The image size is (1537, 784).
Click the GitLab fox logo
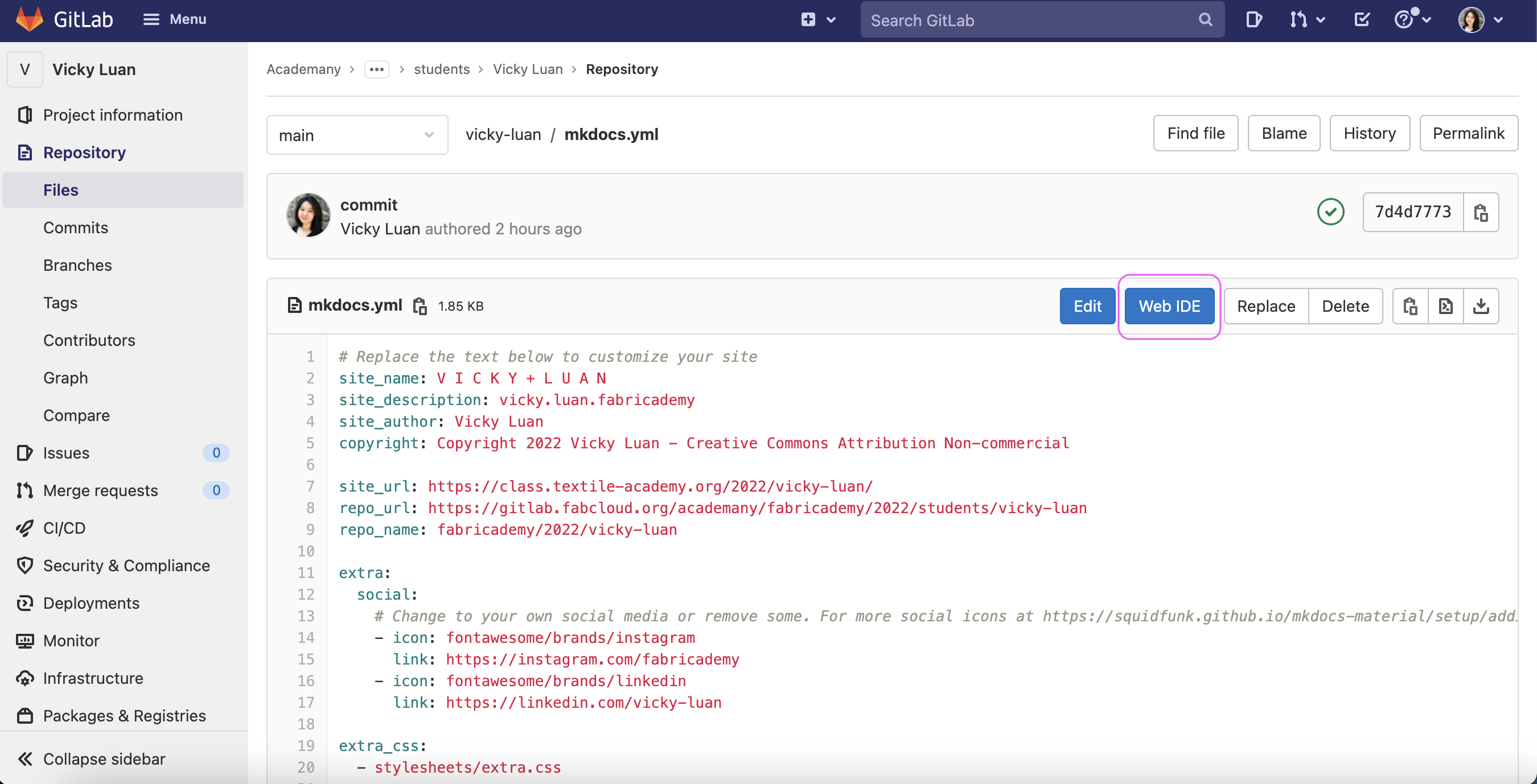point(29,19)
